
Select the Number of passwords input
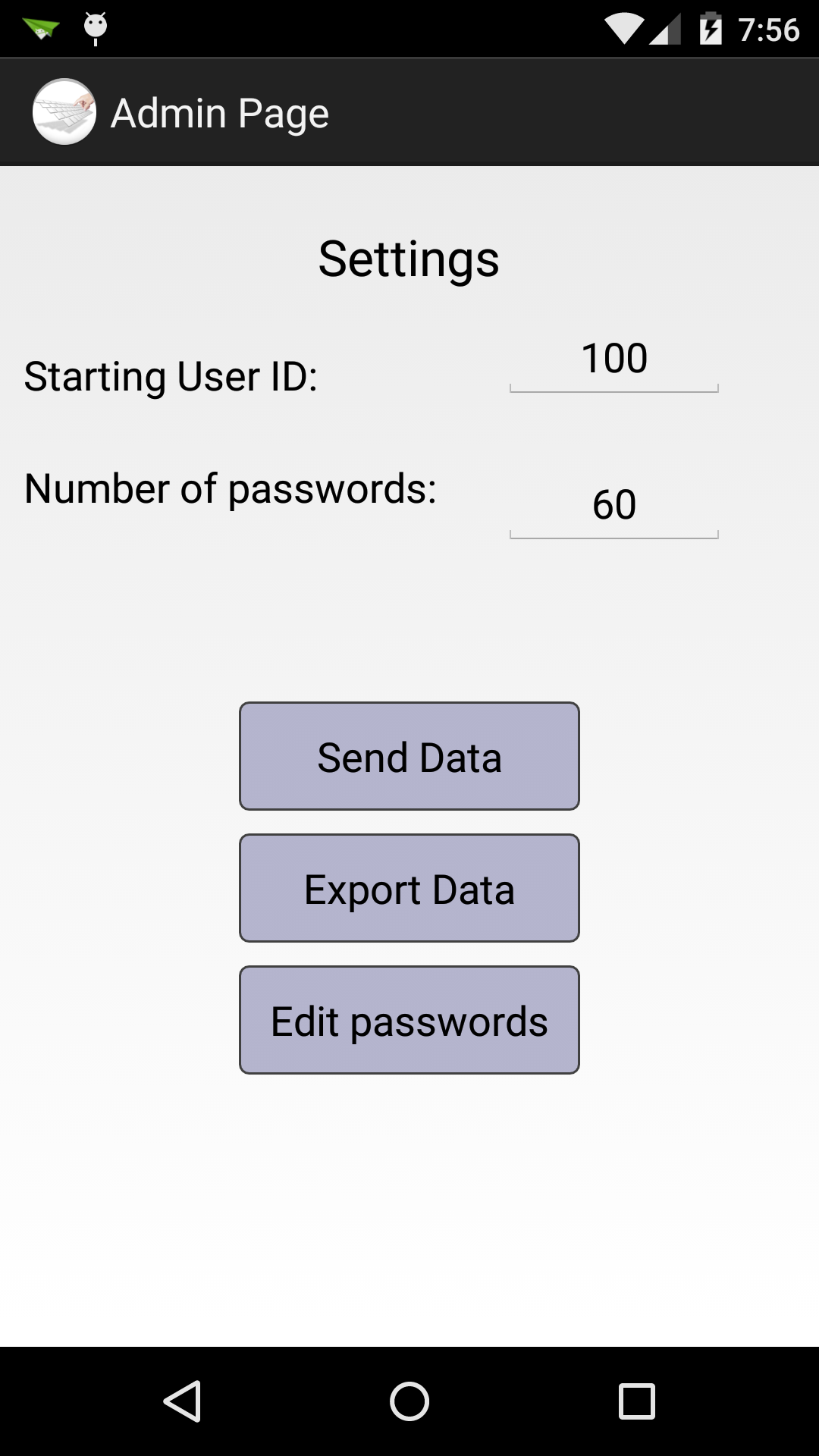click(x=614, y=505)
